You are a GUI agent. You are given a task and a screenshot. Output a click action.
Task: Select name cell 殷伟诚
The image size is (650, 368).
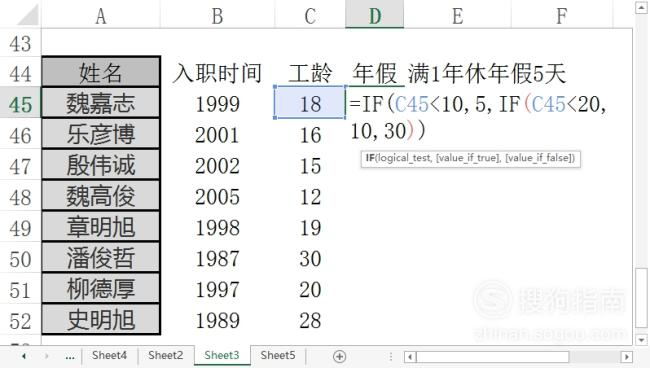[x=101, y=165]
